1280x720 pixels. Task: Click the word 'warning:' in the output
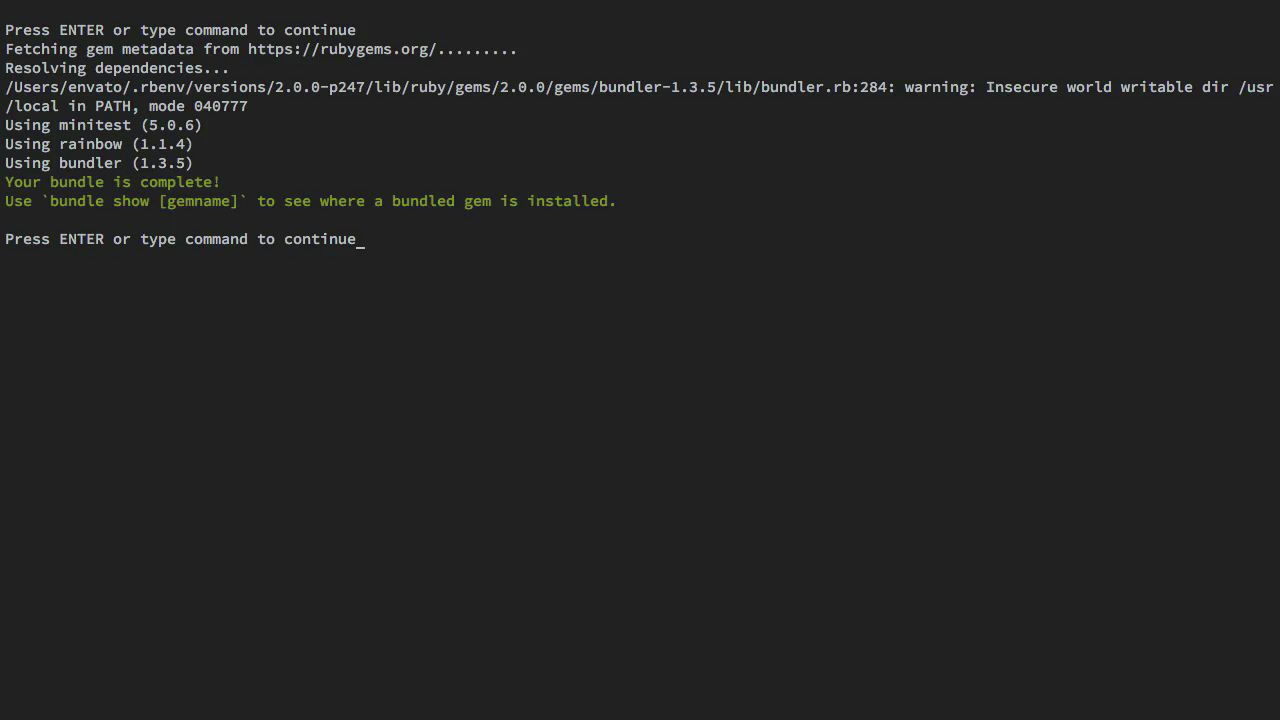point(940,87)
